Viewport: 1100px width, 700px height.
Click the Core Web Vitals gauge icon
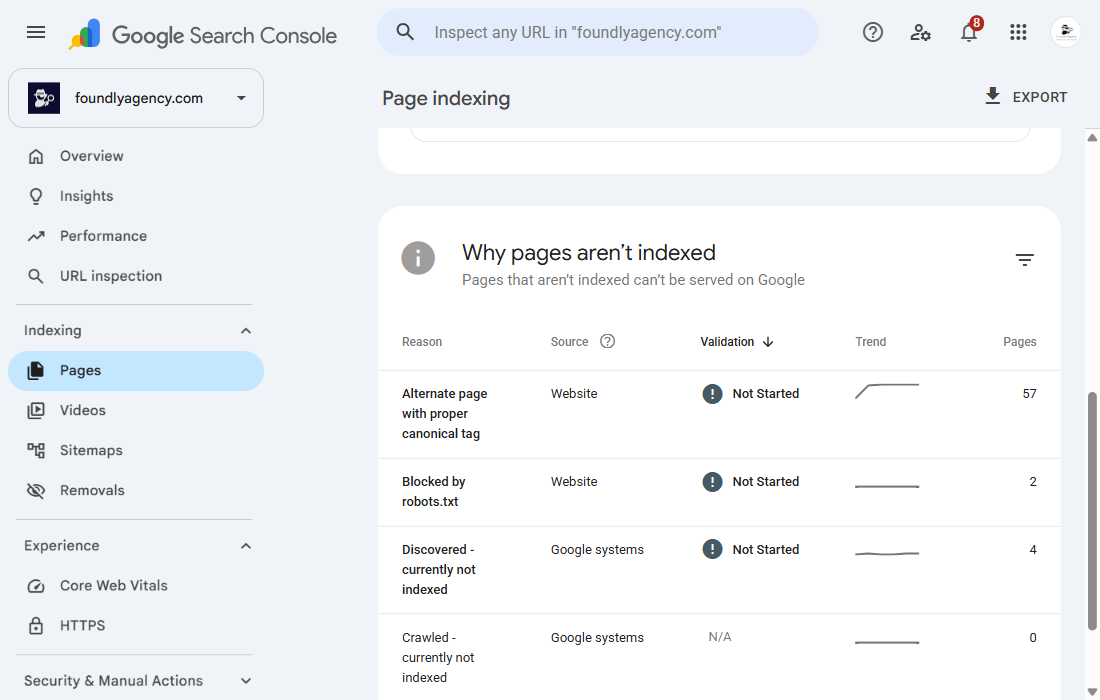(36, 586)
